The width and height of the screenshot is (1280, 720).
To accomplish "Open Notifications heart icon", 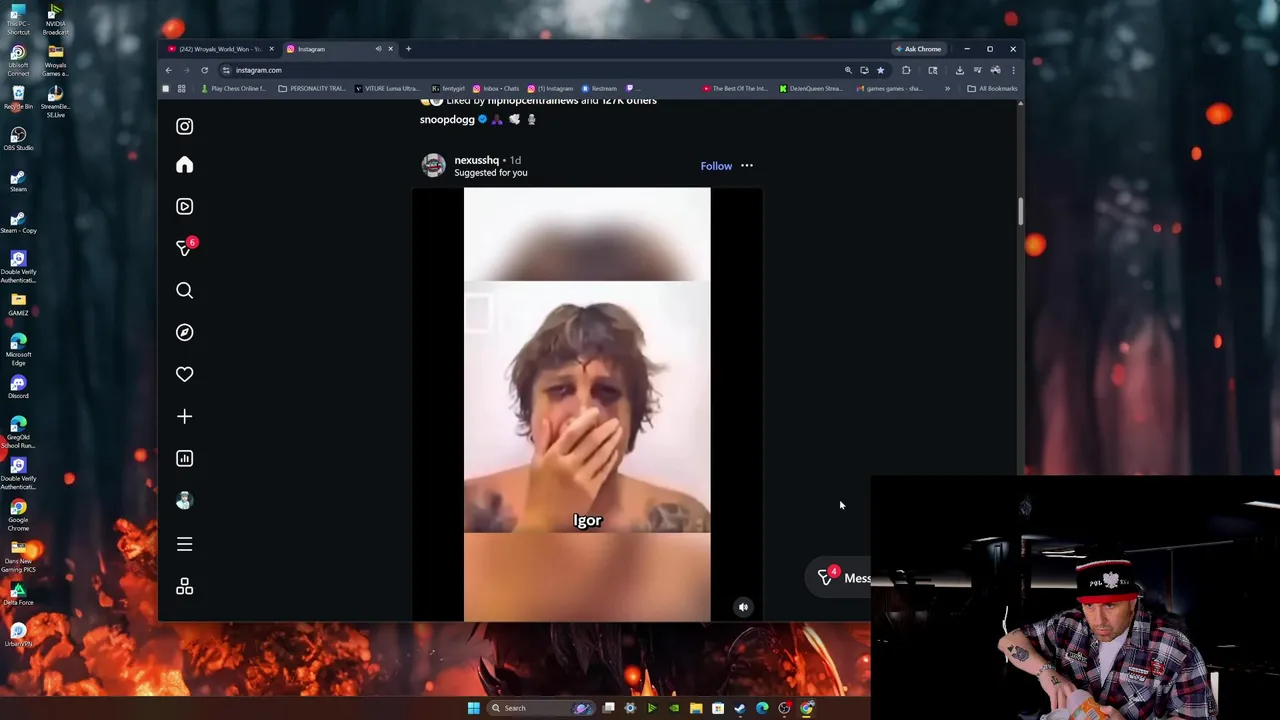I will 184,374.
